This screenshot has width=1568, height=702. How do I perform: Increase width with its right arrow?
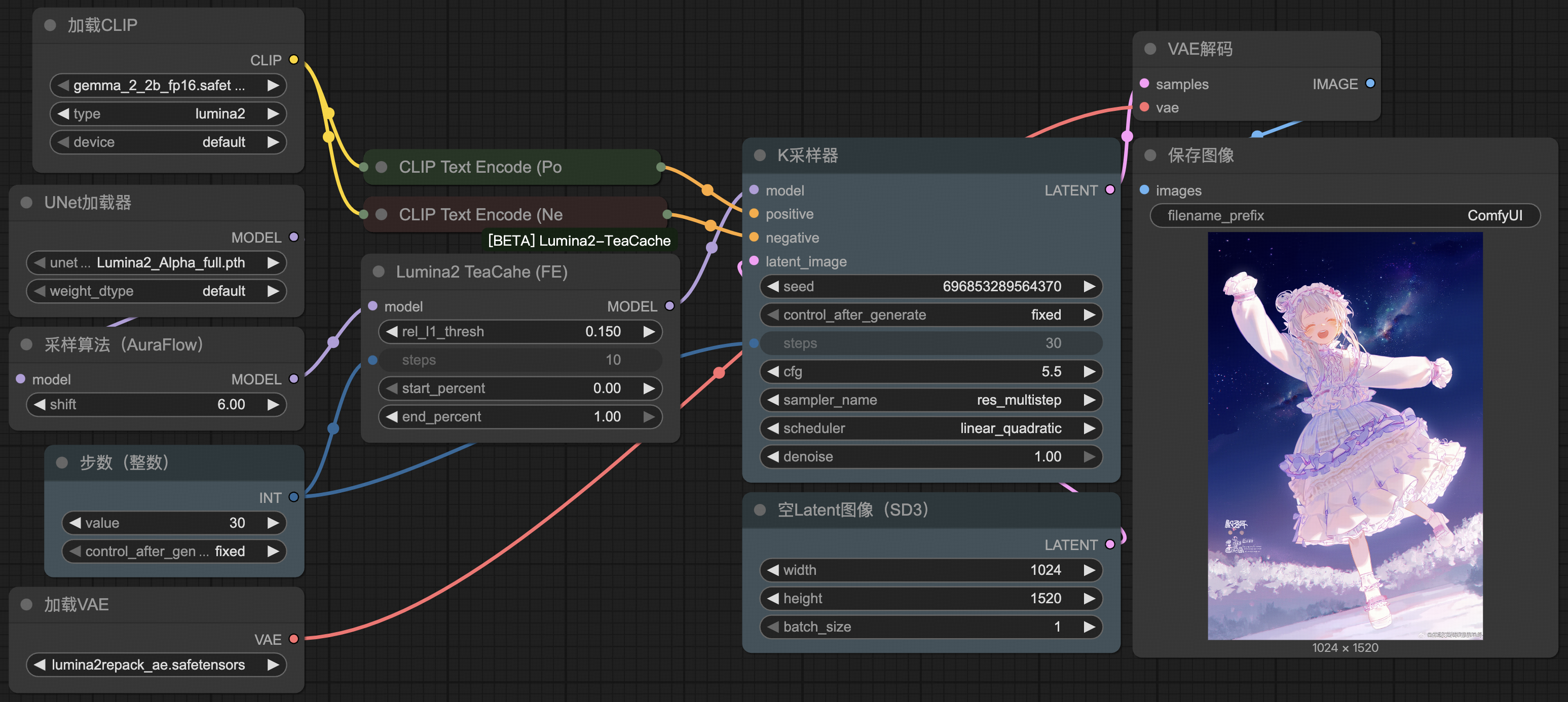(x=1089, y=570)
